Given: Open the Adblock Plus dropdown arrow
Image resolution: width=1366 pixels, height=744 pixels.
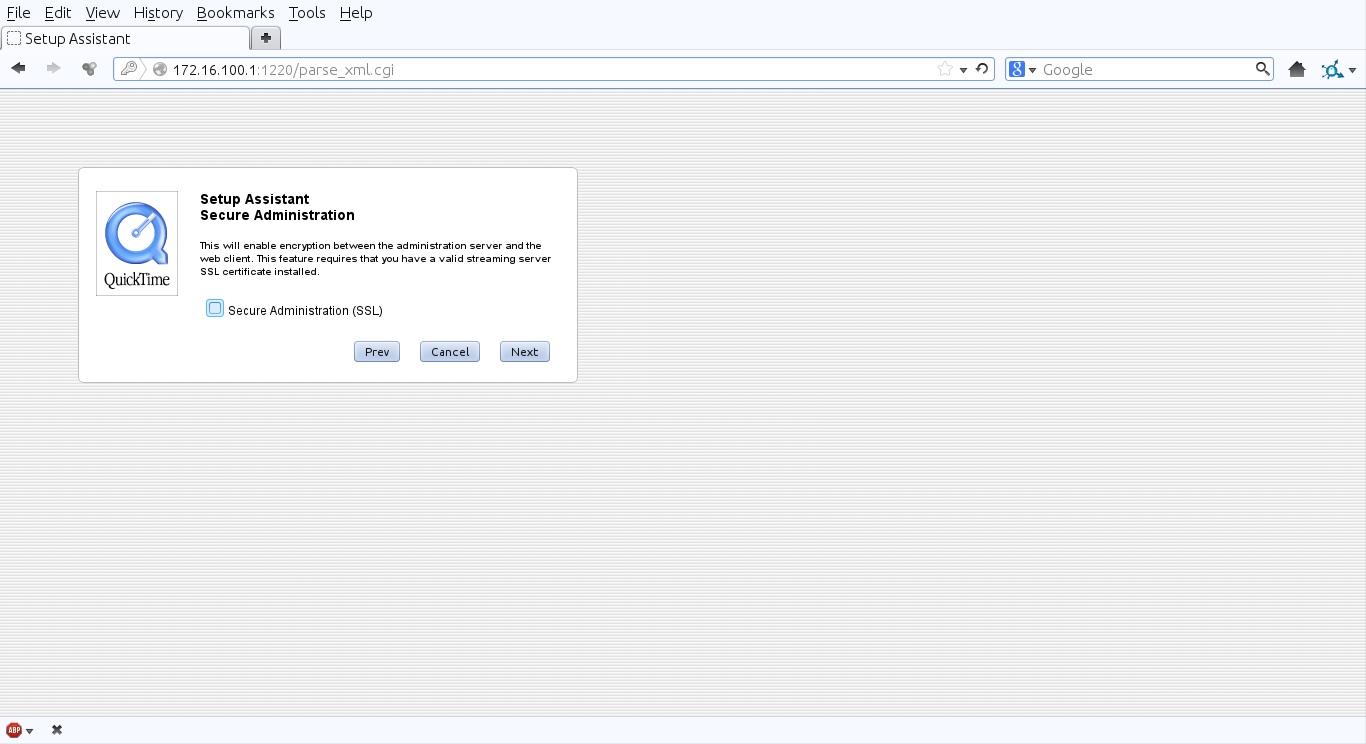Looking at the screenshot, I should [x=31, y=731].
